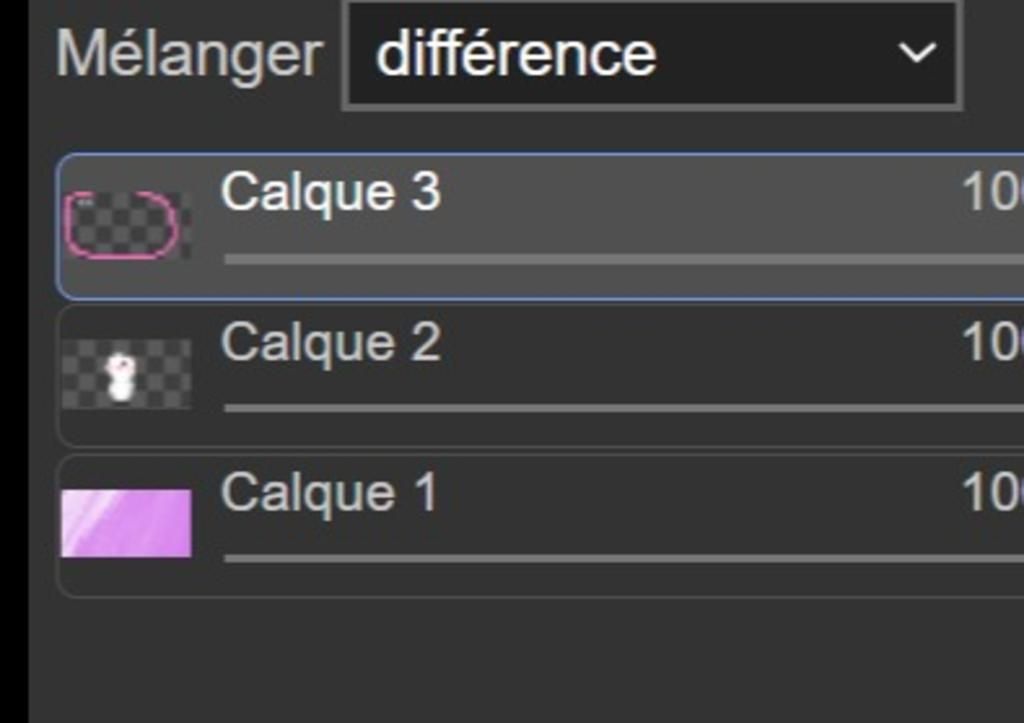This screenshot has height=723, width=1024.
Task: Click the empty panel area below Calque 1
Action: [500, 660]
